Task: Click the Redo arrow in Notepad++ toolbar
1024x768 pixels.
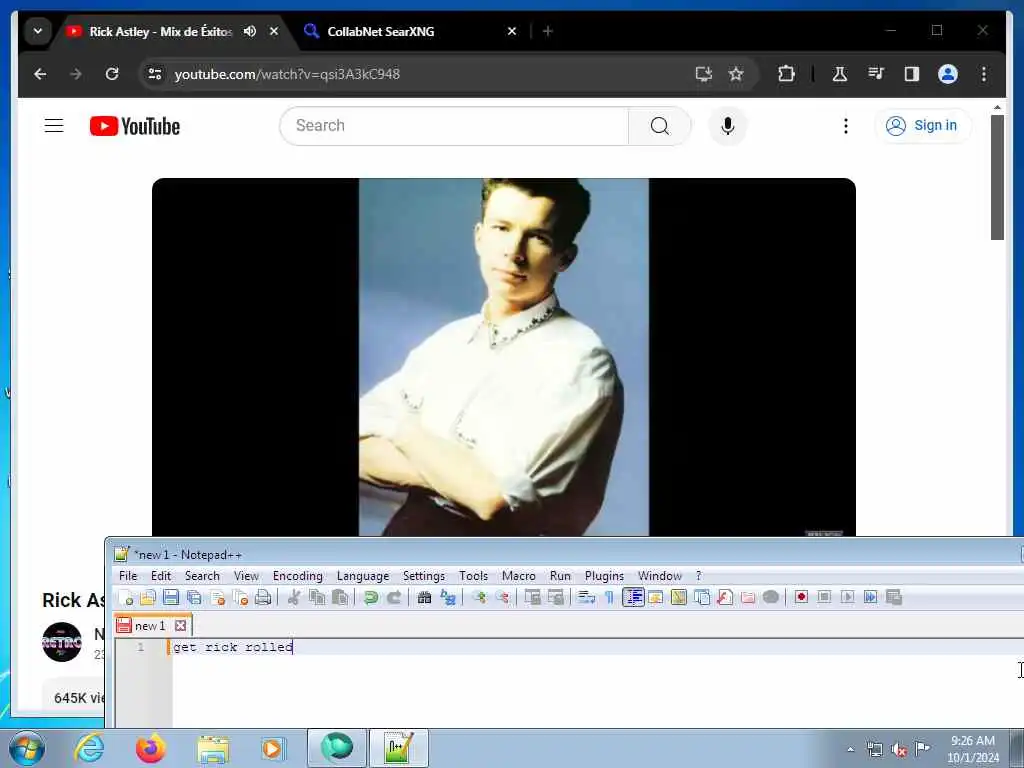Action: 394,598
